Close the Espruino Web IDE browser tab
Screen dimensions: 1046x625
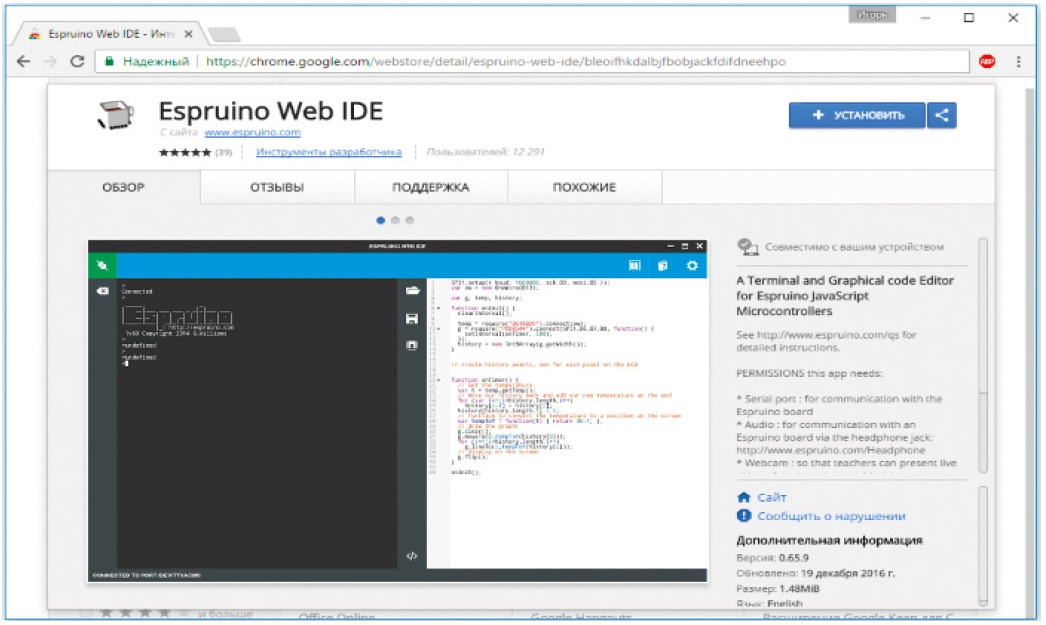[x=188, y=34]
